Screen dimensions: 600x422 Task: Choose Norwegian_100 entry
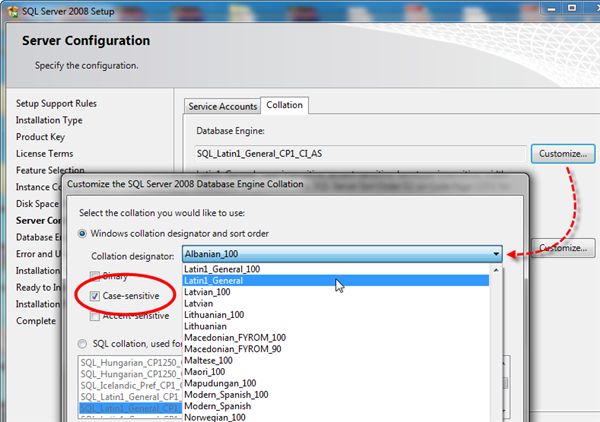click(336, 417)
